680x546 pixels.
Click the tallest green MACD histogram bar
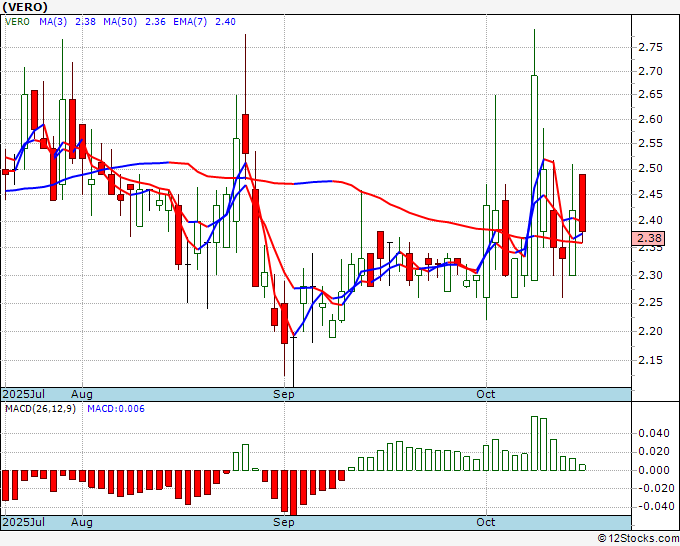534,444
